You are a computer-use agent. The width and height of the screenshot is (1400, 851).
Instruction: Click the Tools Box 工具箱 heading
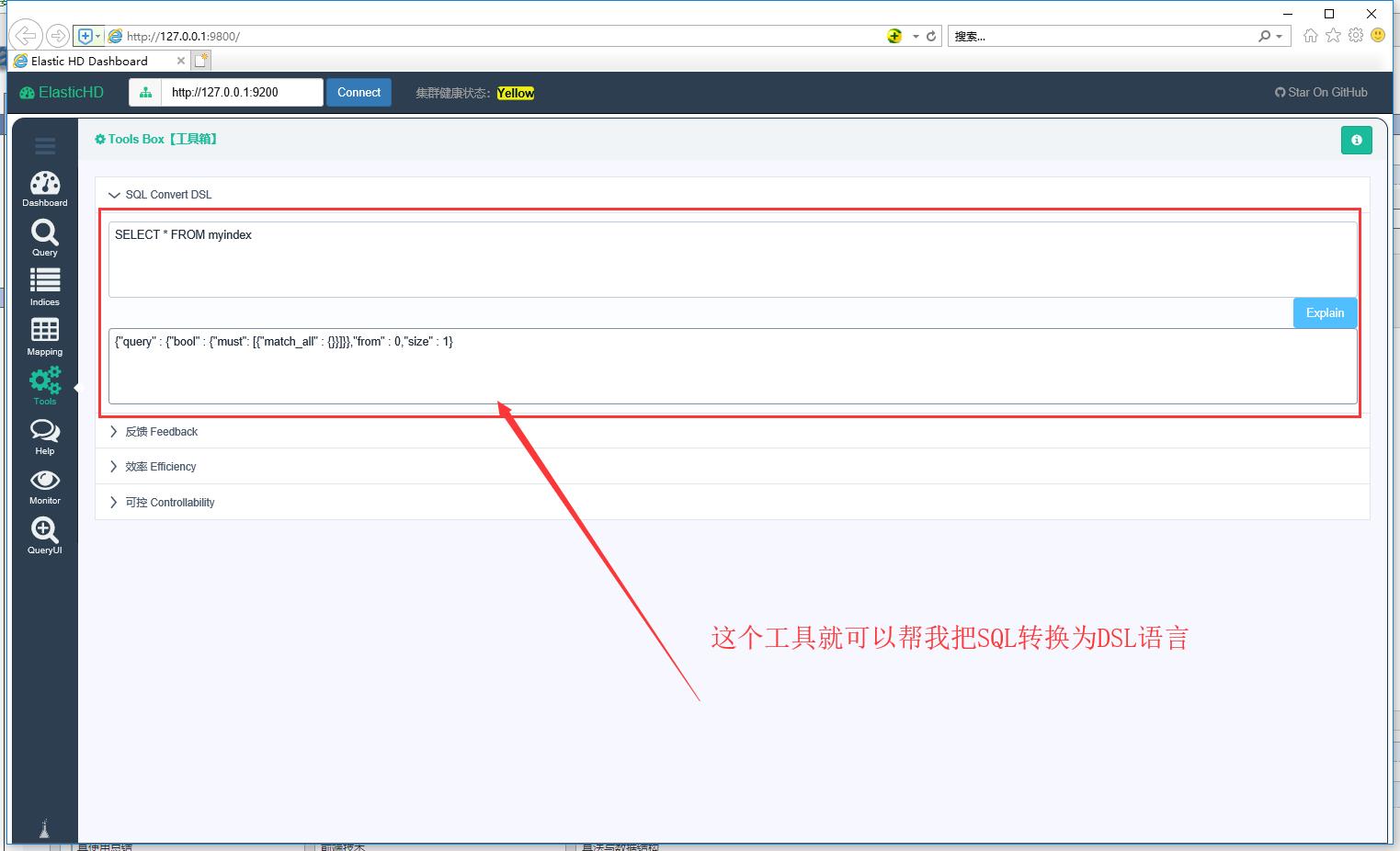click(156, 140)
